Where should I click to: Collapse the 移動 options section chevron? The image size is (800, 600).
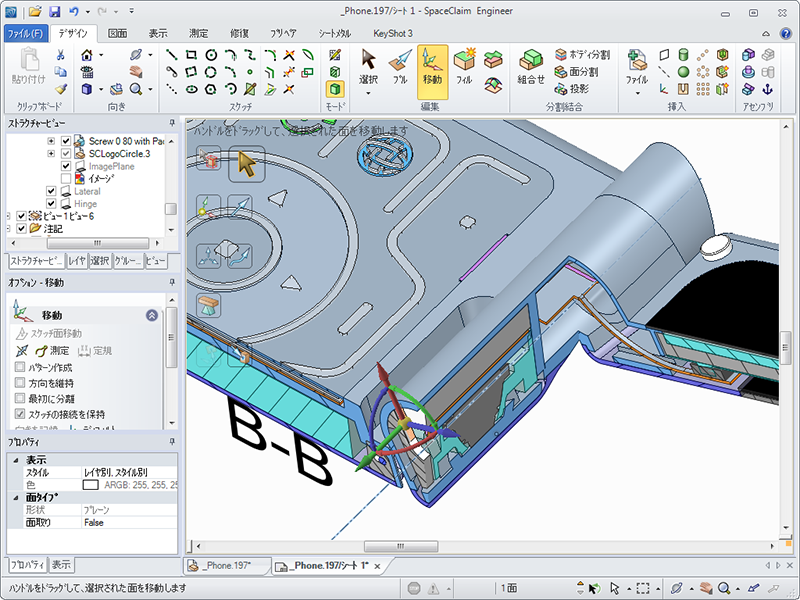click(x=151, y=315)
